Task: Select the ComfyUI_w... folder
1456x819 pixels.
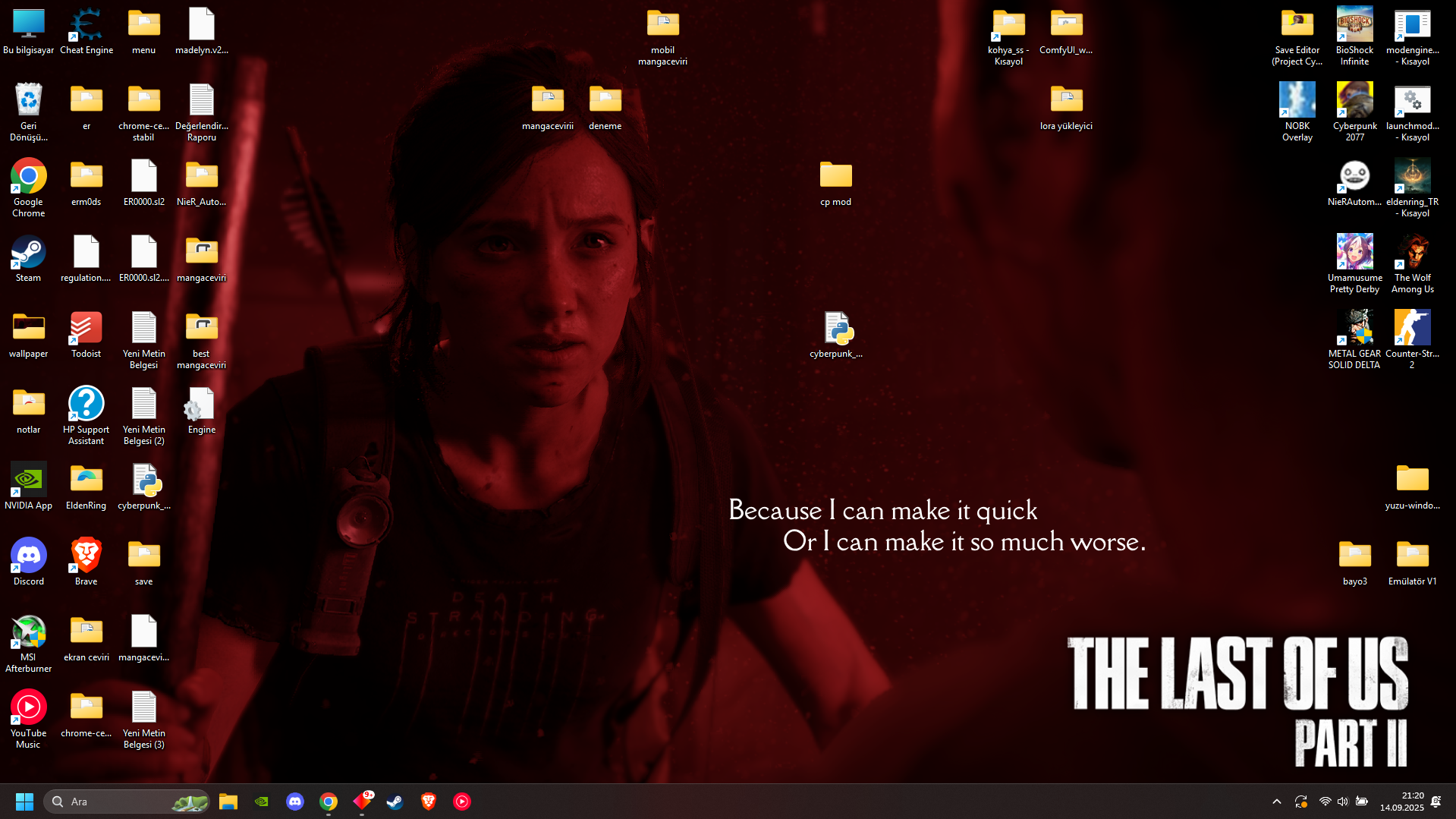Action: click(x=1067, y=31)
